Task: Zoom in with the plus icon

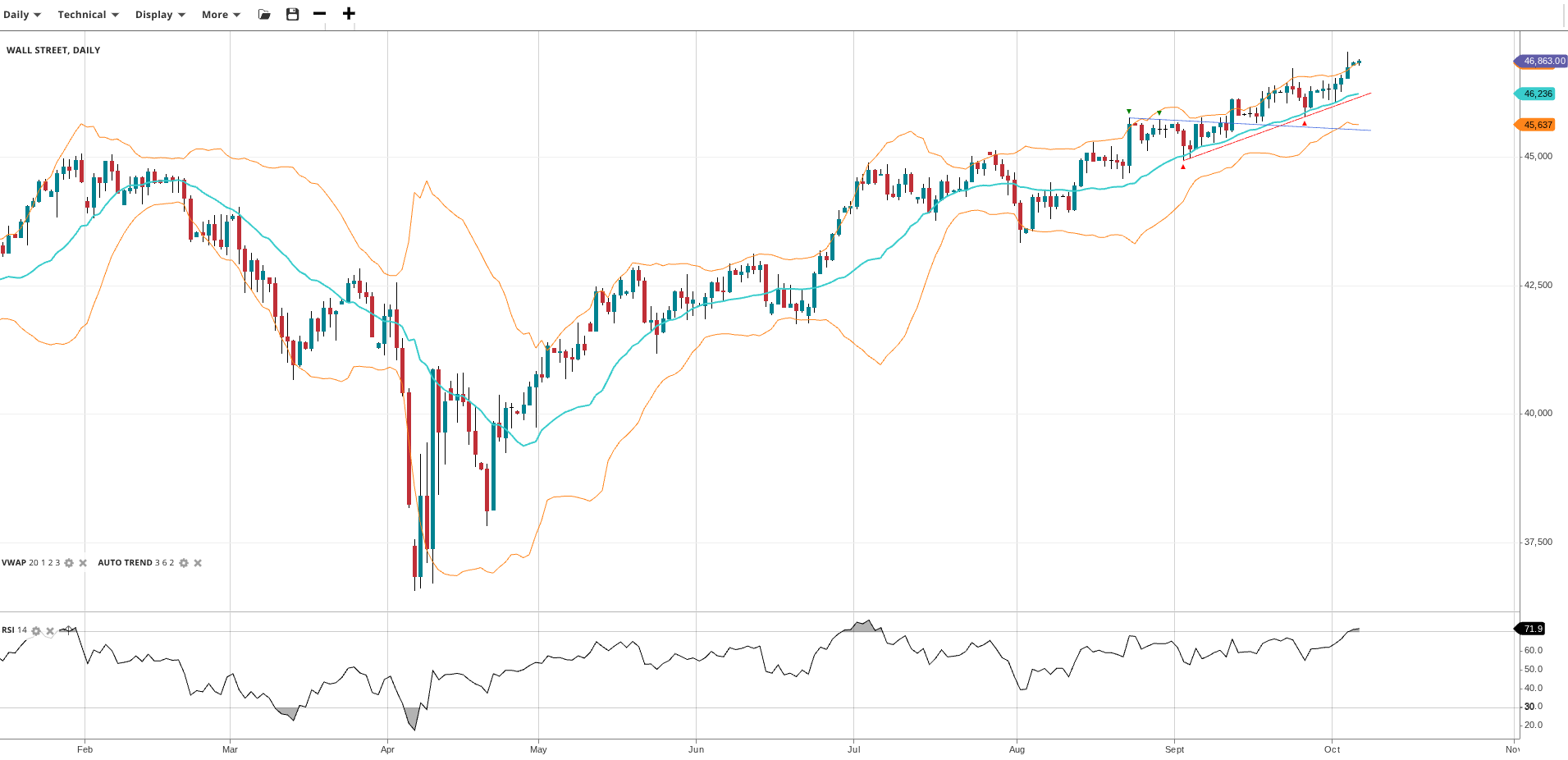Action: (349, 14)
